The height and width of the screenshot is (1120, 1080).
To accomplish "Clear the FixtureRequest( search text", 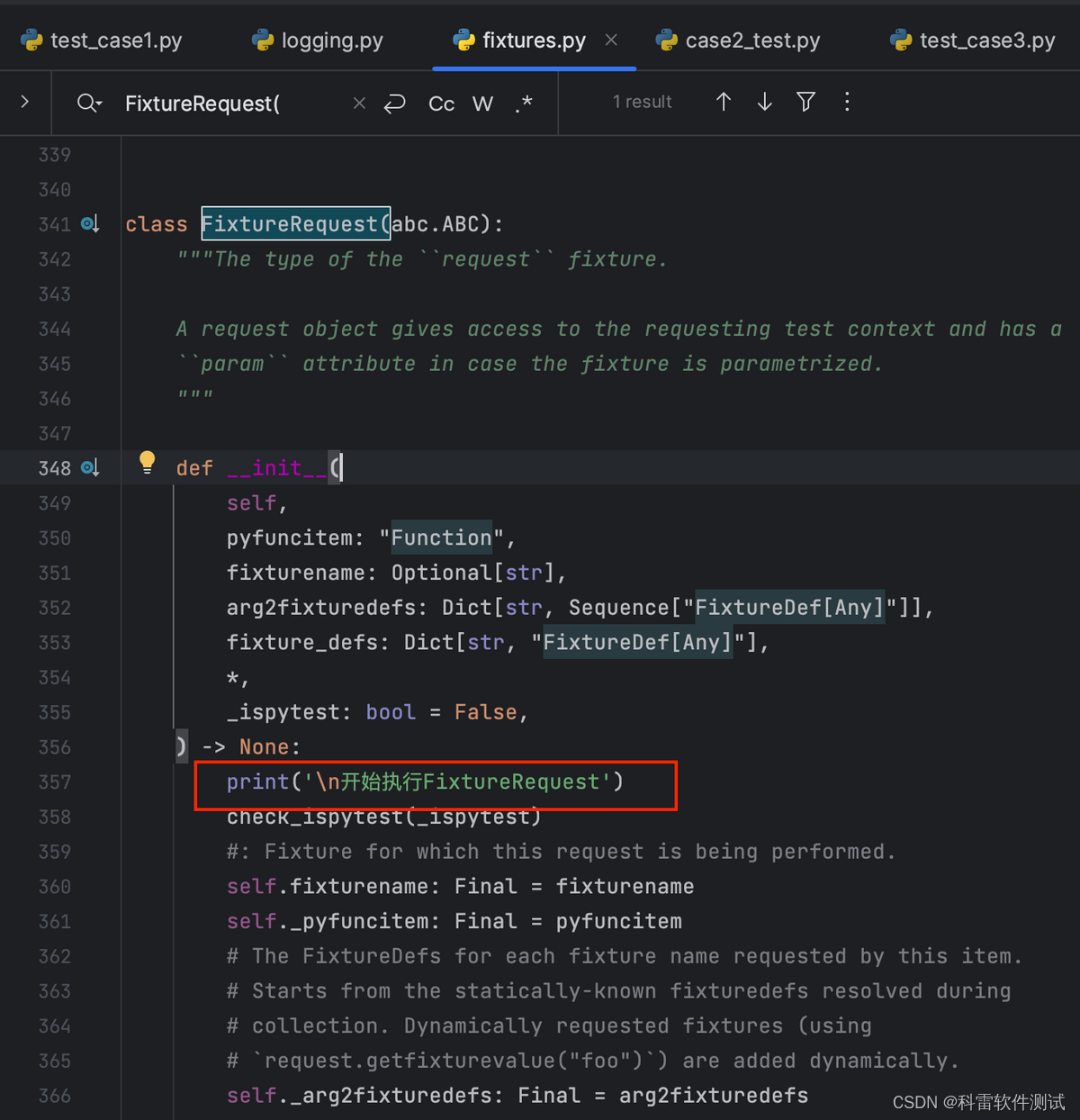I will [x=359, y=104].
